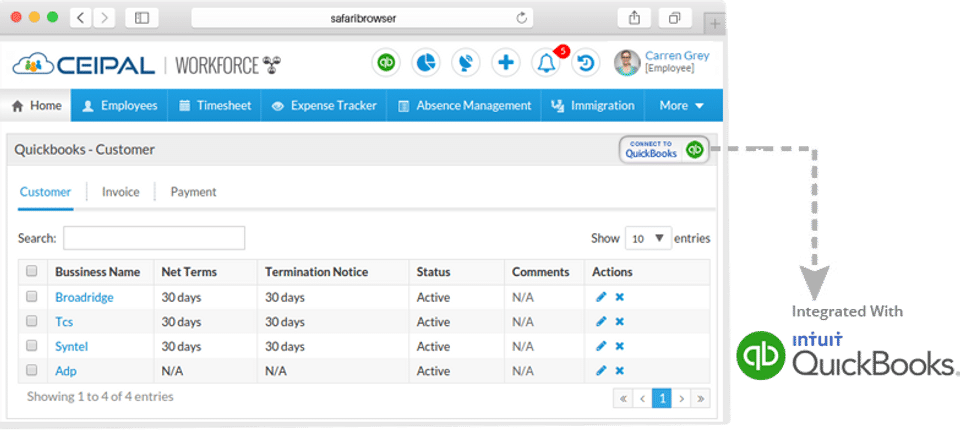Toggle the Safari sidebar
Screen dimensions: 960x431
pos(142,18)
